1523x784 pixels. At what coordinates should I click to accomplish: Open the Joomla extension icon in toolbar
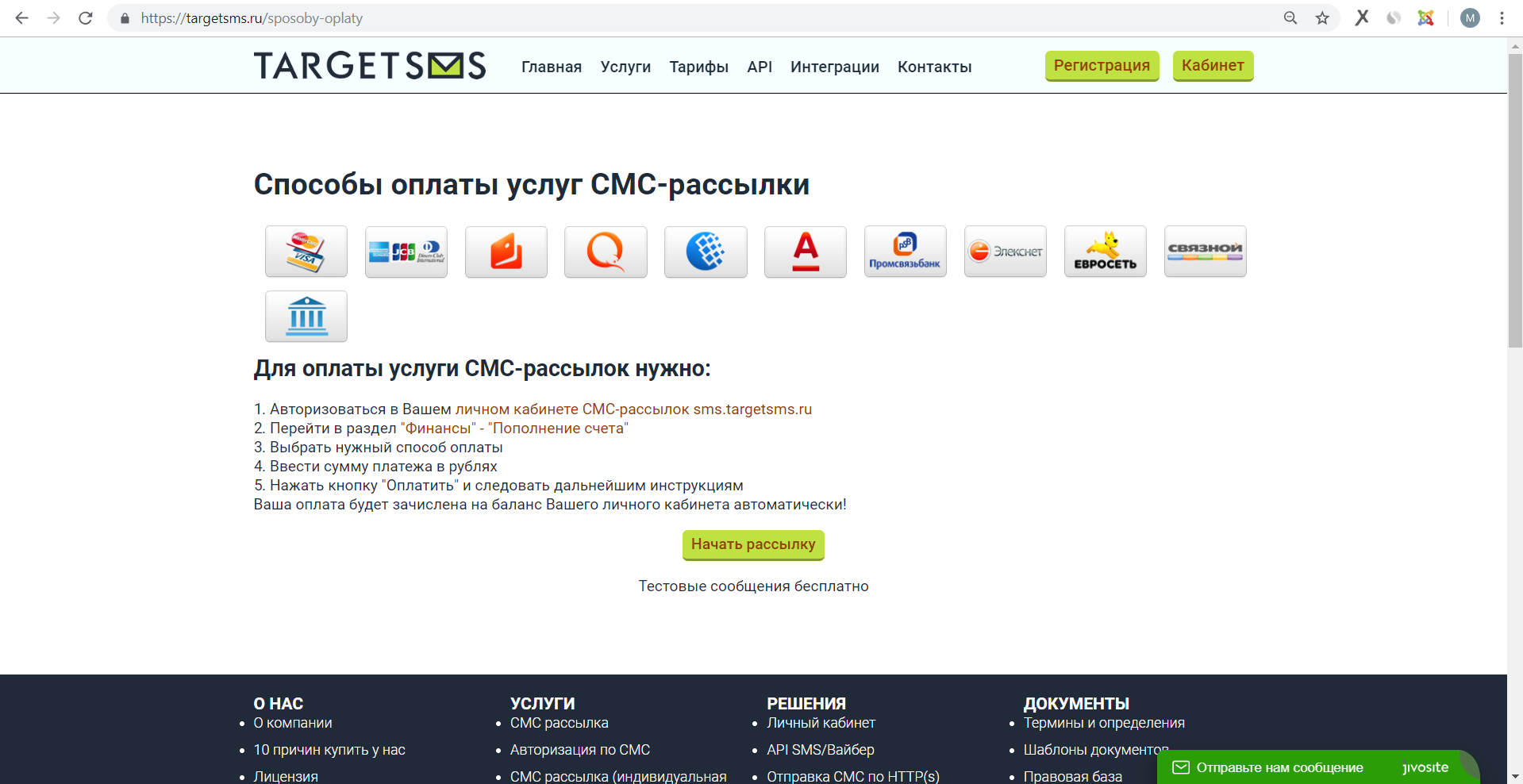tap(1425, 17)
